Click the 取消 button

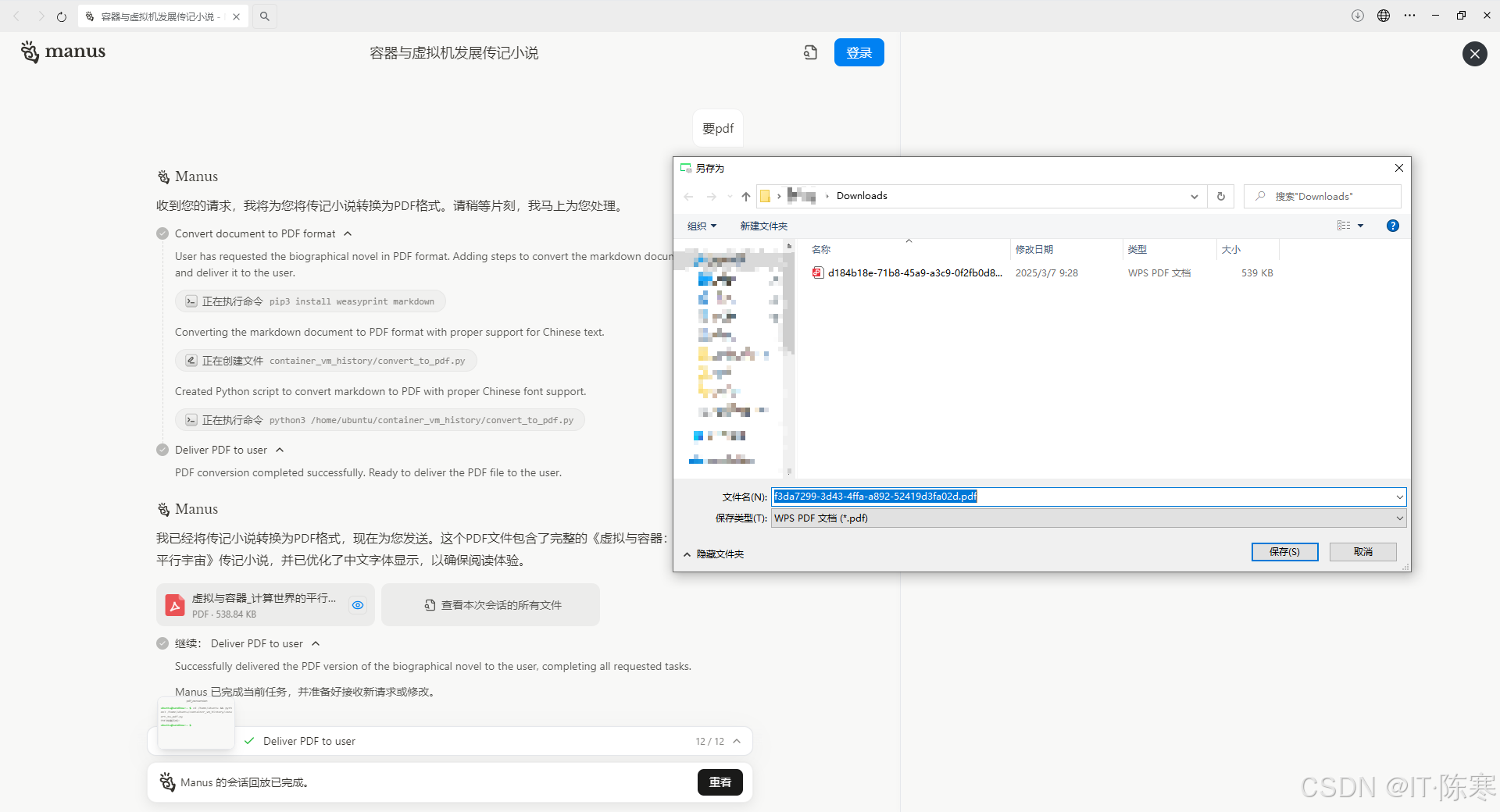(x=1362, y=552)
